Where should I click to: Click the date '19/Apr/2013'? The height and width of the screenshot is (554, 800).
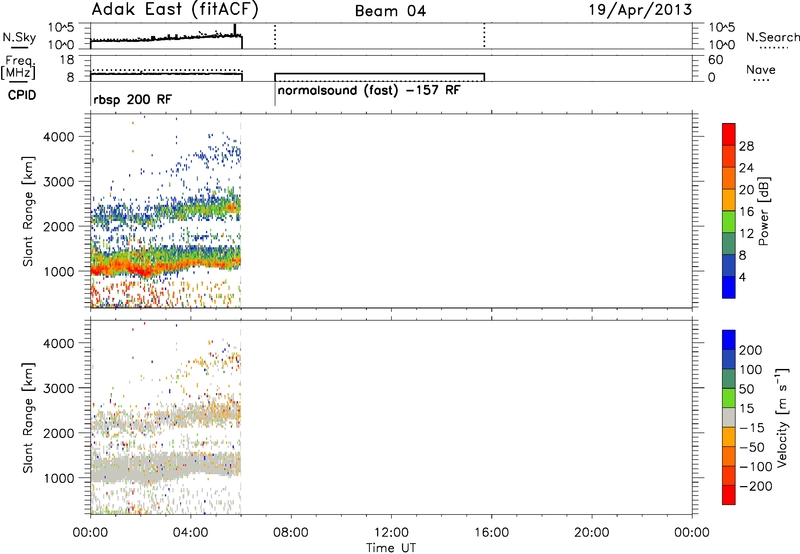click(640, 10)
